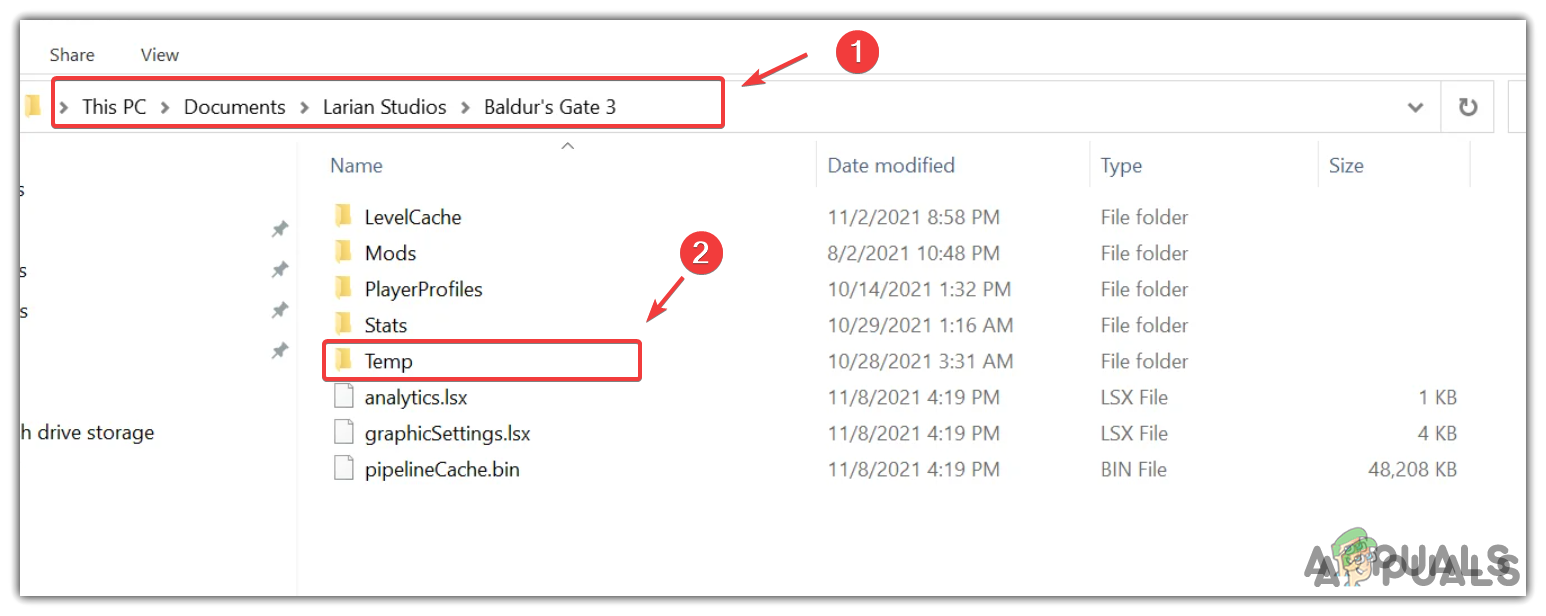Sort files by Date modified column

pyautogui.click(x=891, y=165)
